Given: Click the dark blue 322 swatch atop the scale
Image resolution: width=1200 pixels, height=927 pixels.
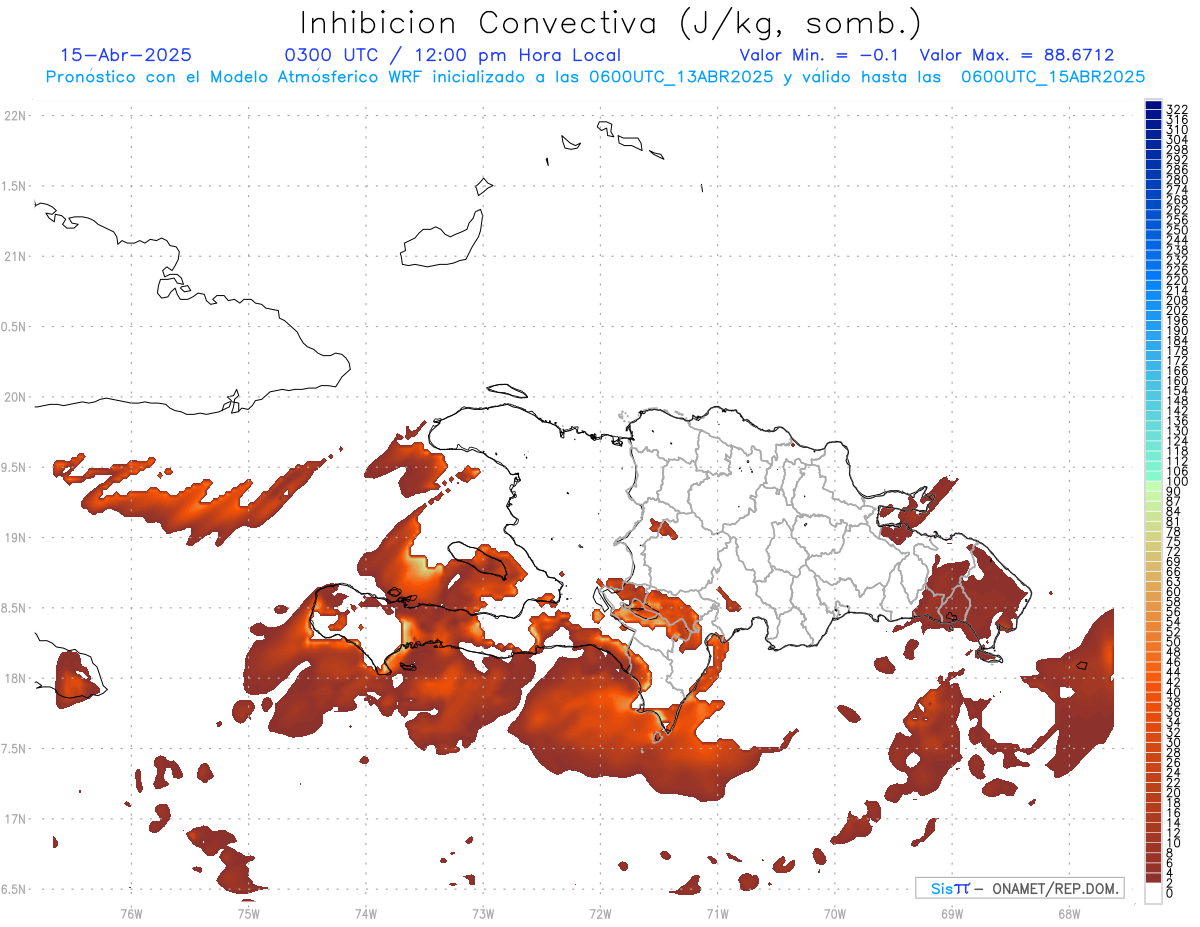Looking at the screenshot, I should (x=1154, y=106).
